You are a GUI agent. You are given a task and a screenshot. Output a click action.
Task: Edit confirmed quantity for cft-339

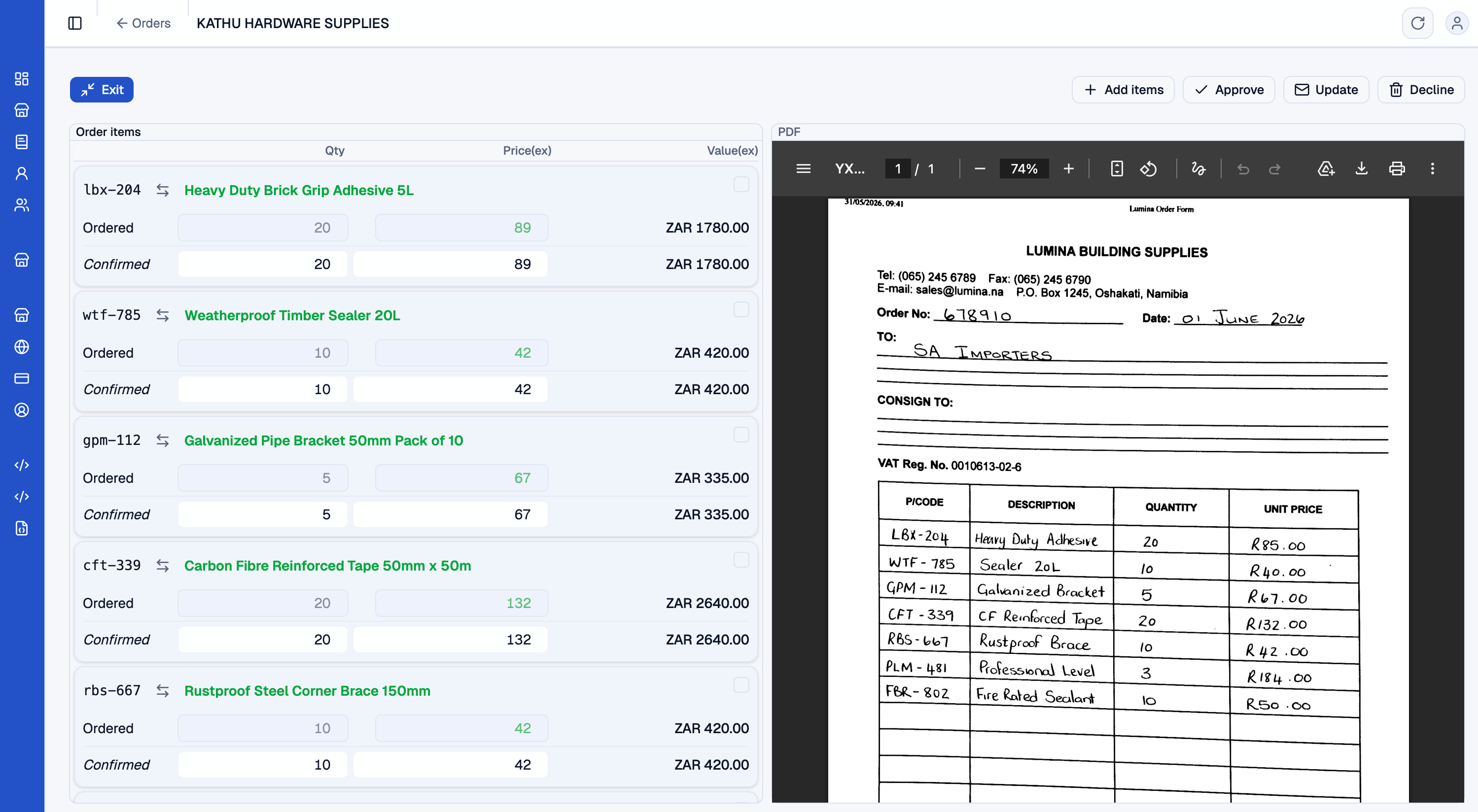(x=263, y=639)
